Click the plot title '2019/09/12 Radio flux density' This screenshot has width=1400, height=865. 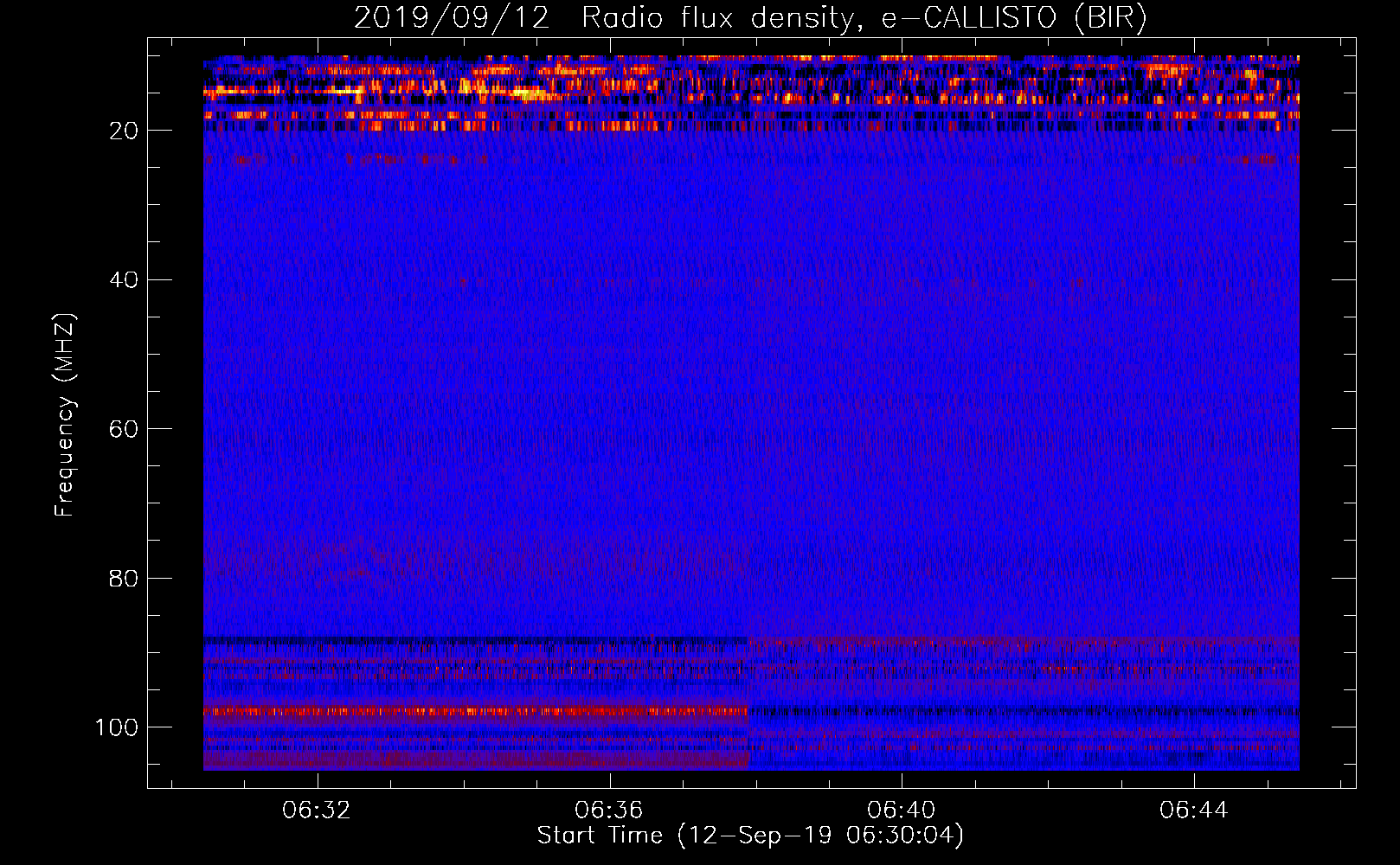pos(750,17)
